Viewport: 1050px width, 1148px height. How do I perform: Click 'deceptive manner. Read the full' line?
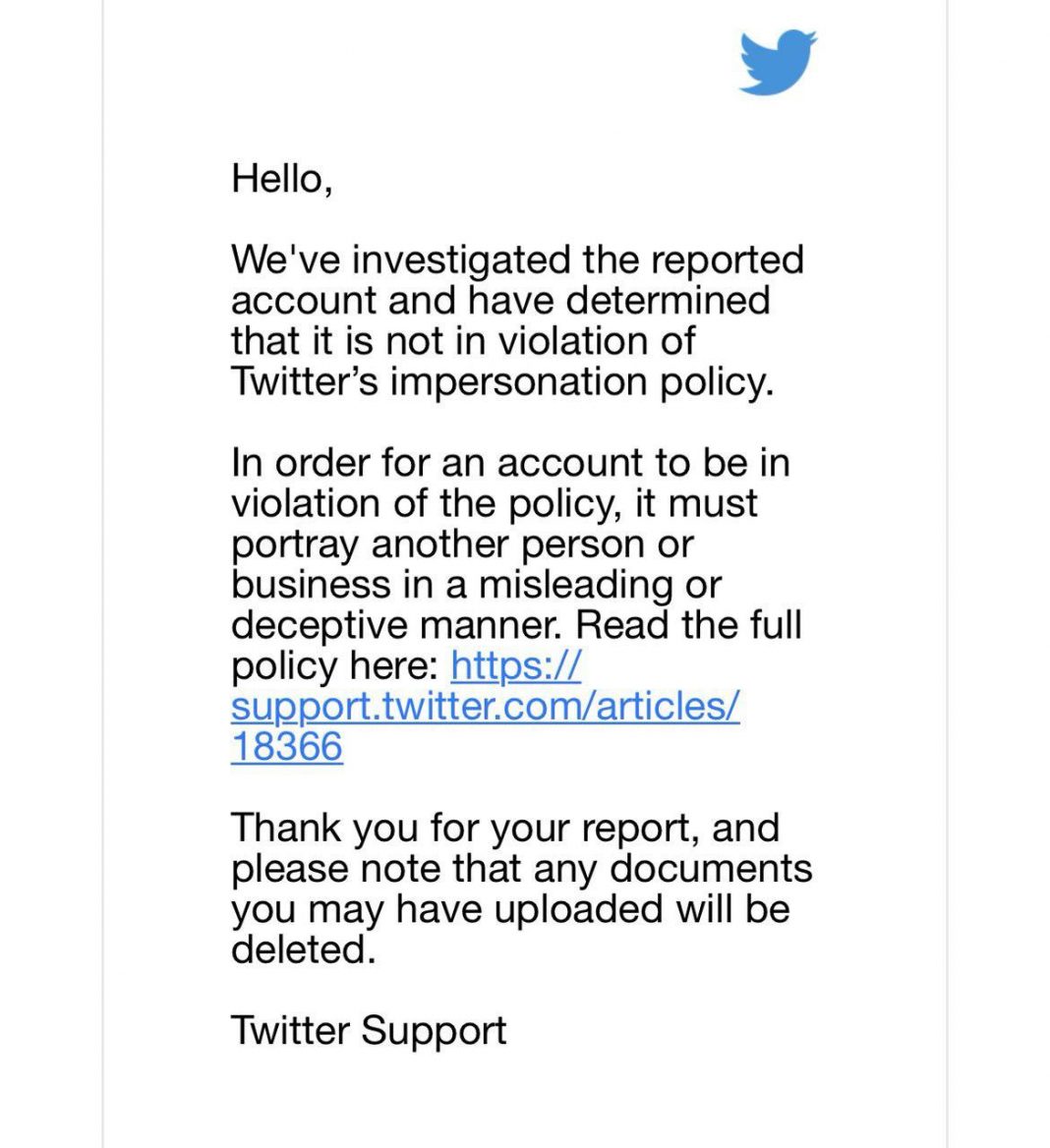pos(516,625)
